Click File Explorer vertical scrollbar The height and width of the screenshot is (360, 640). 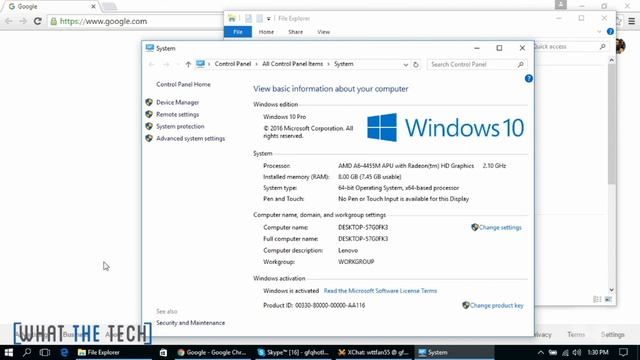611,124
